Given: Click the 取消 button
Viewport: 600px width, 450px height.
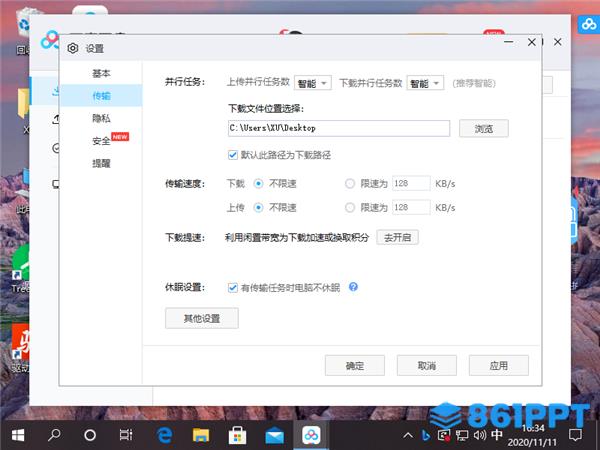Looking at the screenshot, I should [427, 365].
